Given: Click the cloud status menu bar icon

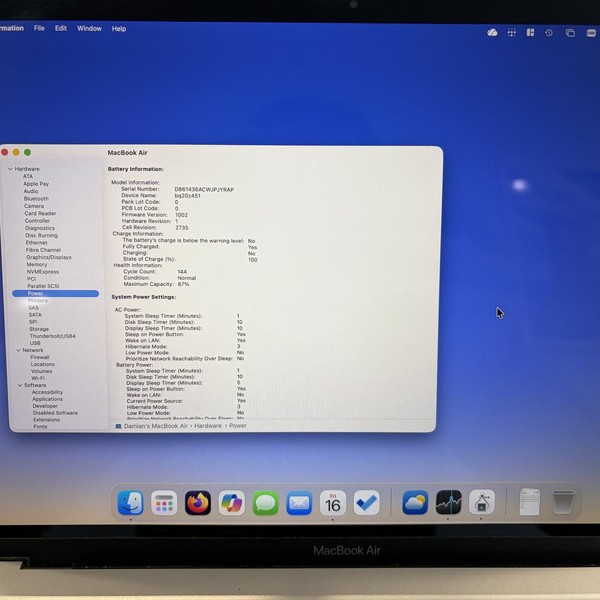Looking at the screenshot, I should [492, 33].
